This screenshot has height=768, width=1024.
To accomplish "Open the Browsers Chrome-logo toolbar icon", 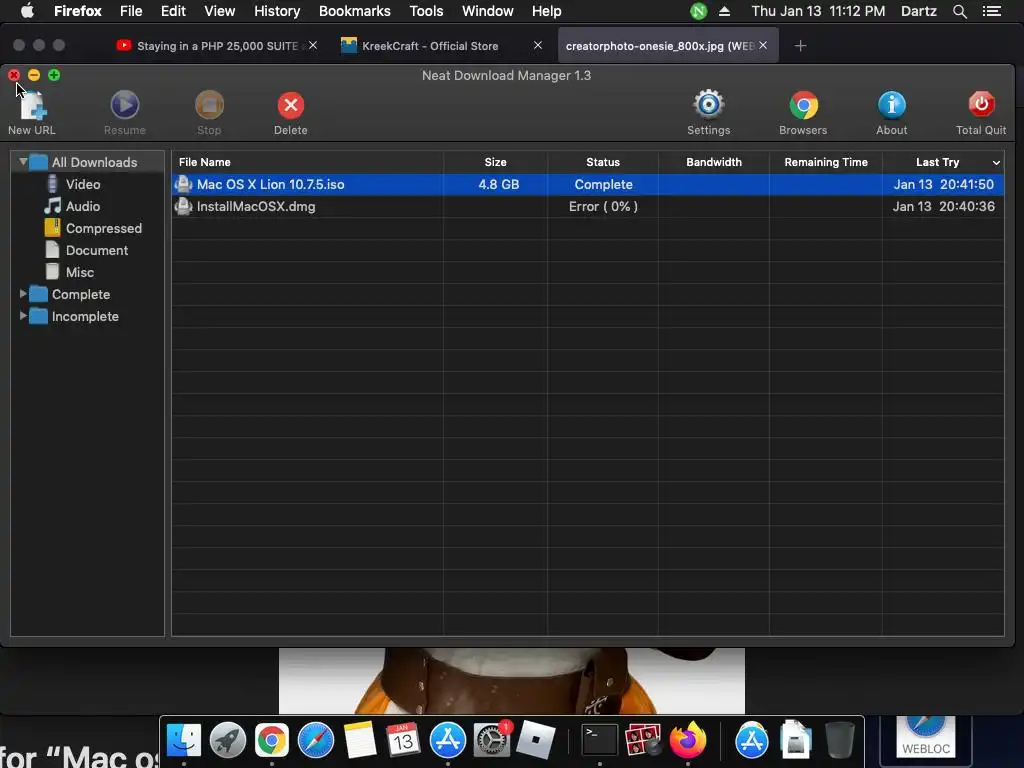I will point(803,105).
